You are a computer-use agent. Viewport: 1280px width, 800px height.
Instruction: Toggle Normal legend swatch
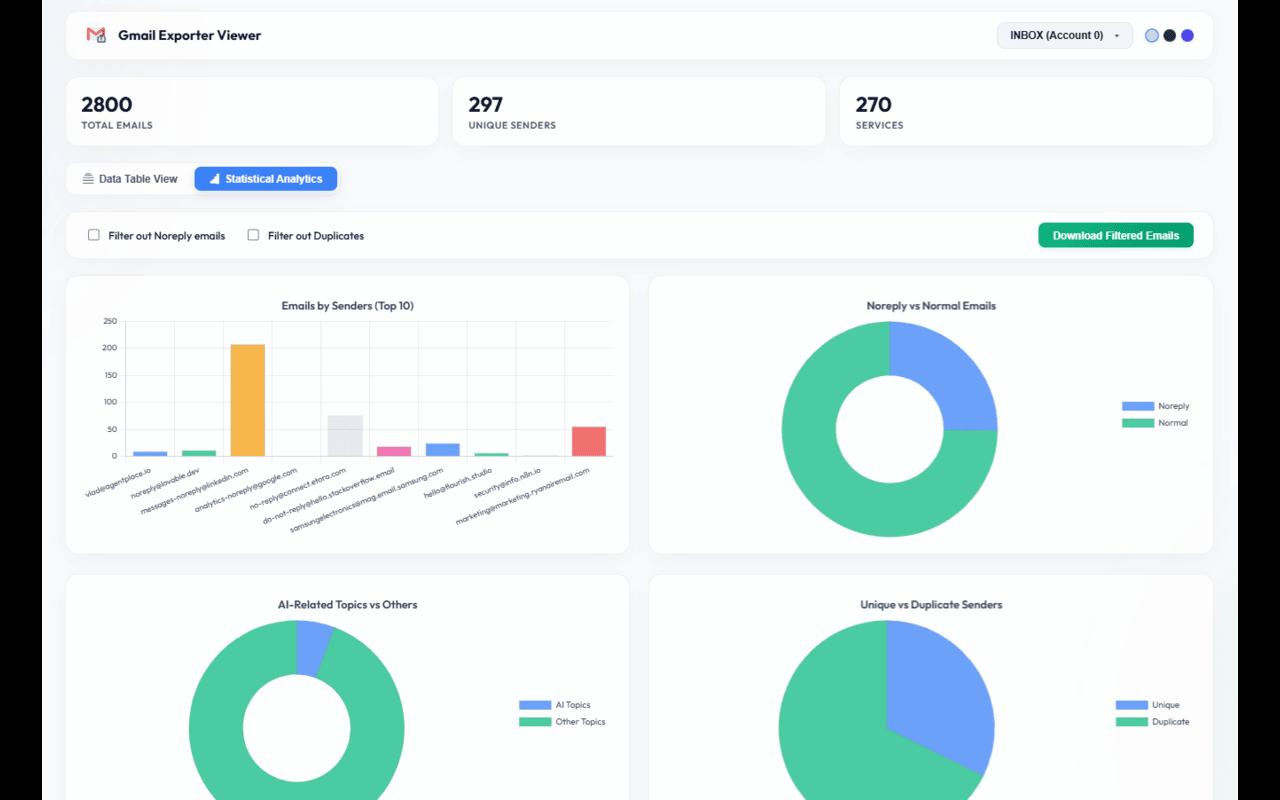(1138, 423)
